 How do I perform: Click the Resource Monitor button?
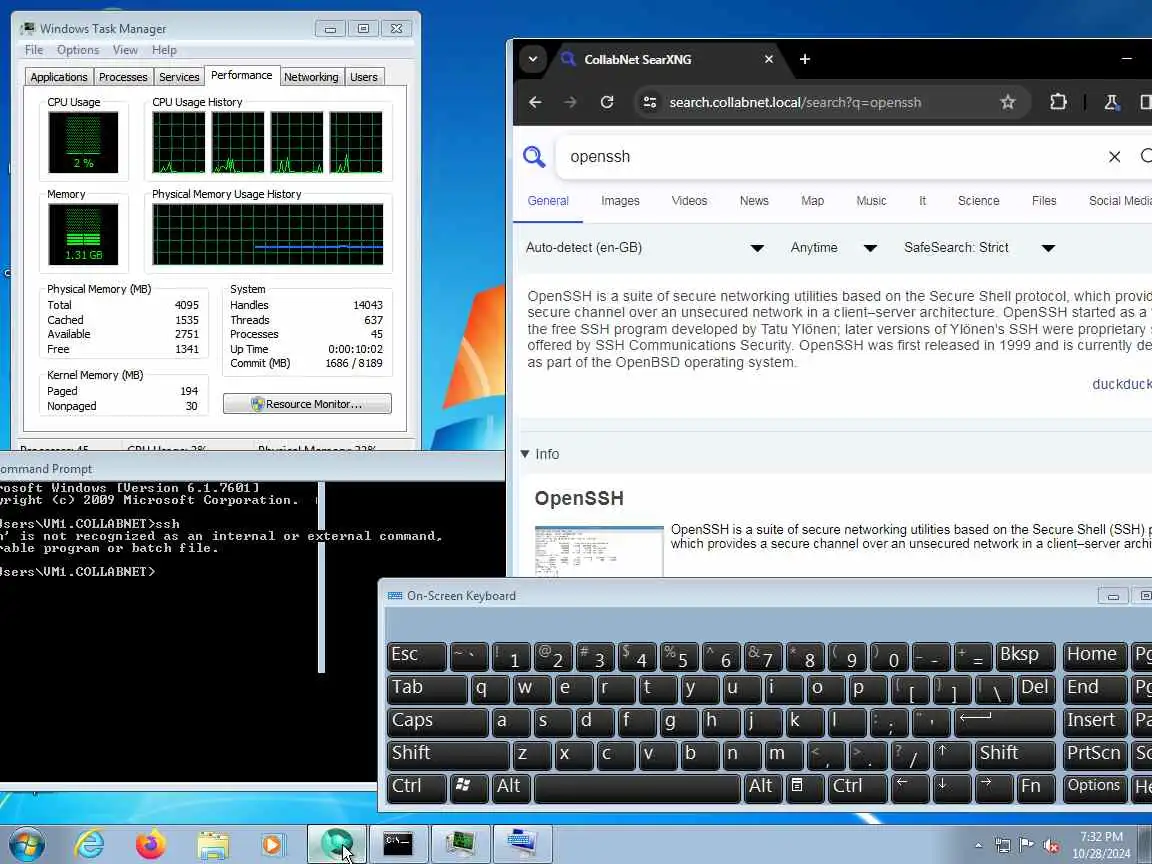pyautogui.click(x=307, y=404)
